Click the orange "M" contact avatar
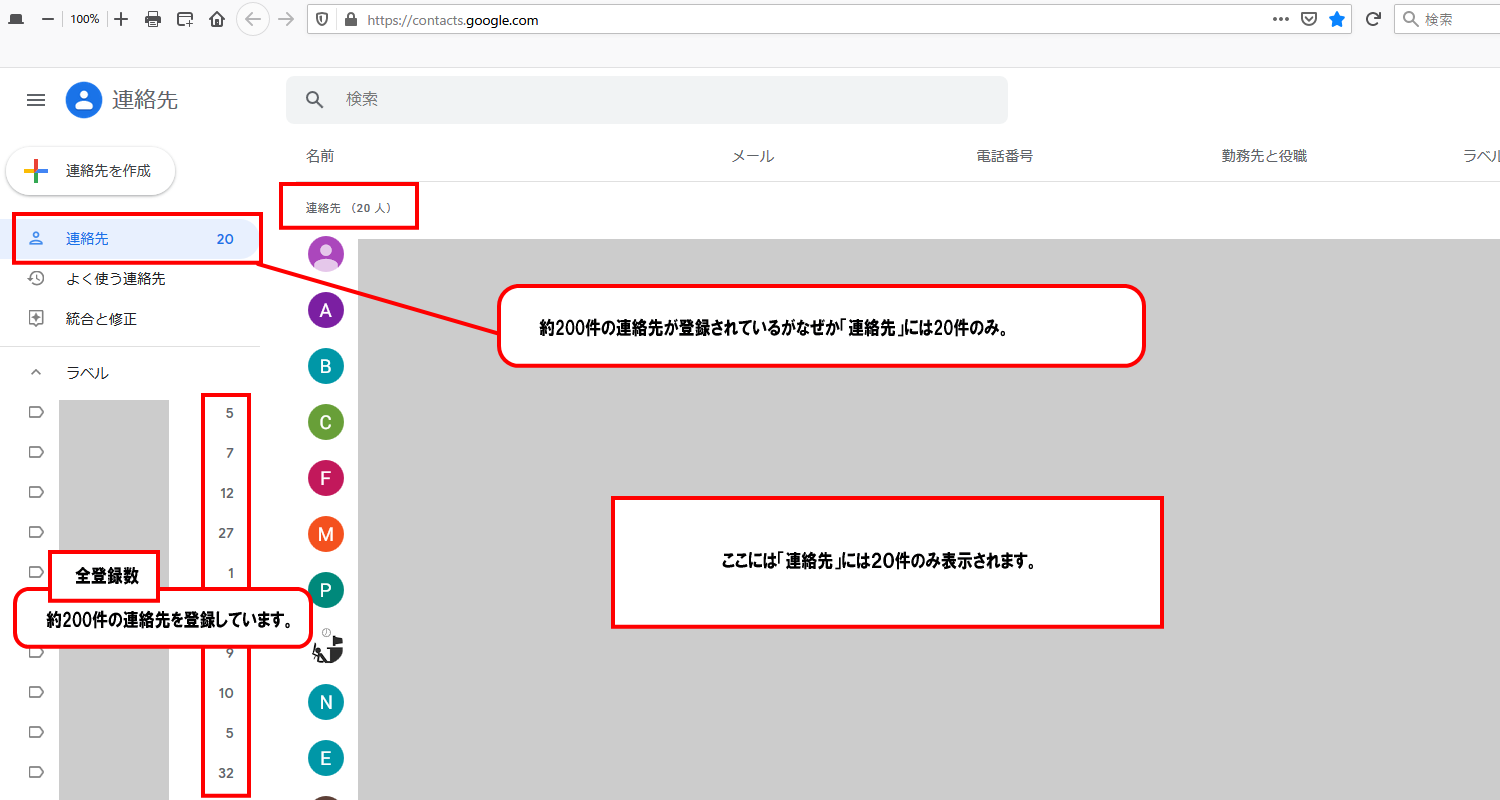1500x800 pixels. click(x=325, y=534)
